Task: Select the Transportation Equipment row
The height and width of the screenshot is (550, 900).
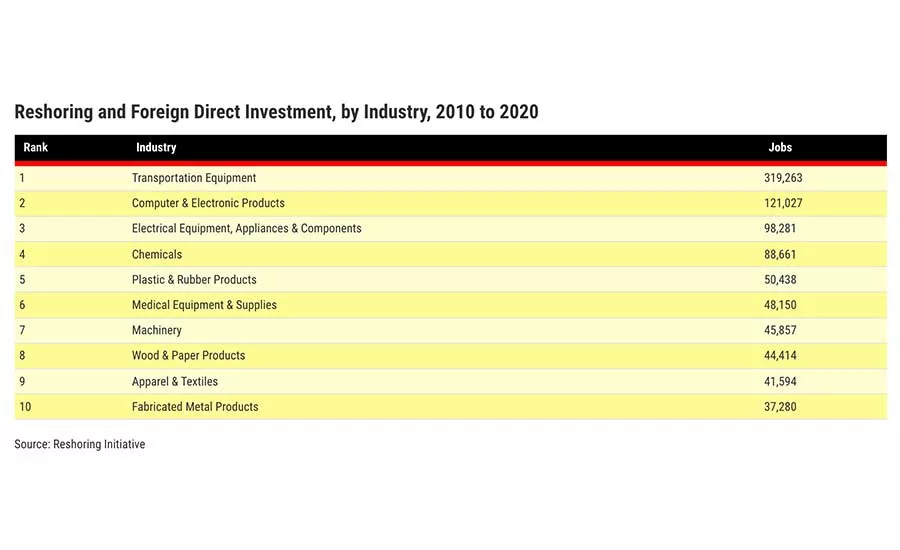Action: pos(451,178)
